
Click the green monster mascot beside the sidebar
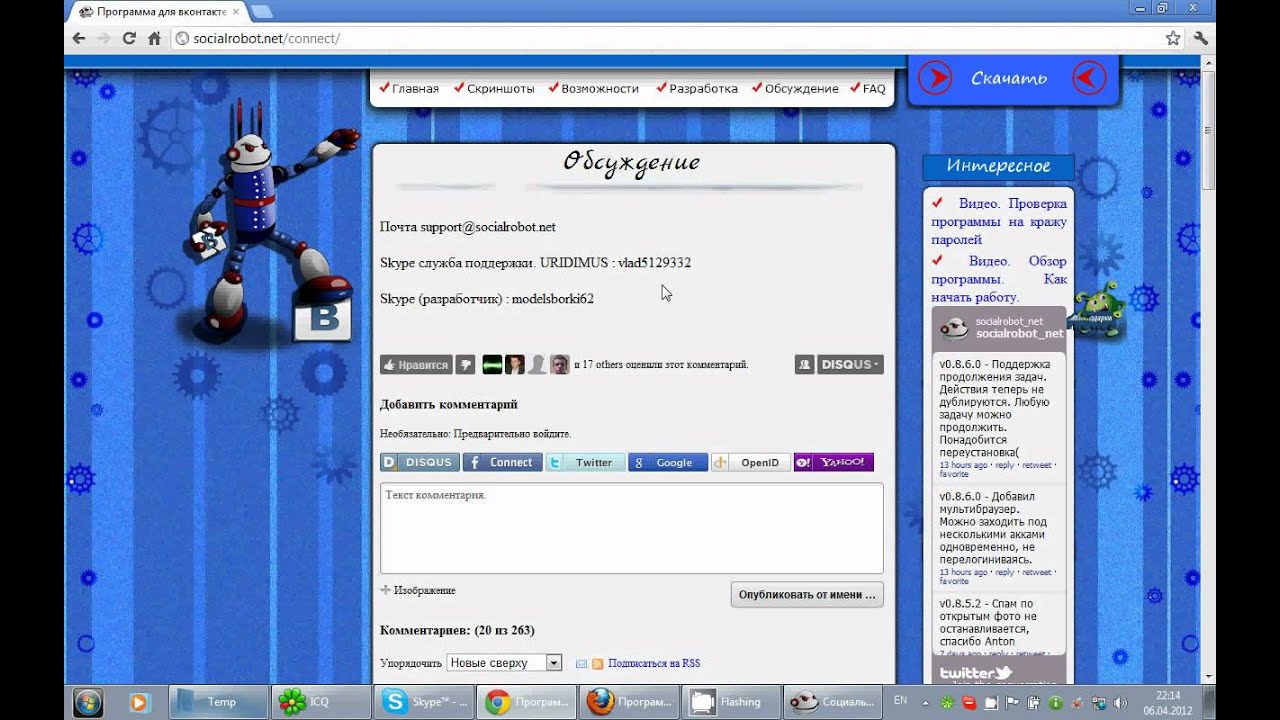(1098, 310)
